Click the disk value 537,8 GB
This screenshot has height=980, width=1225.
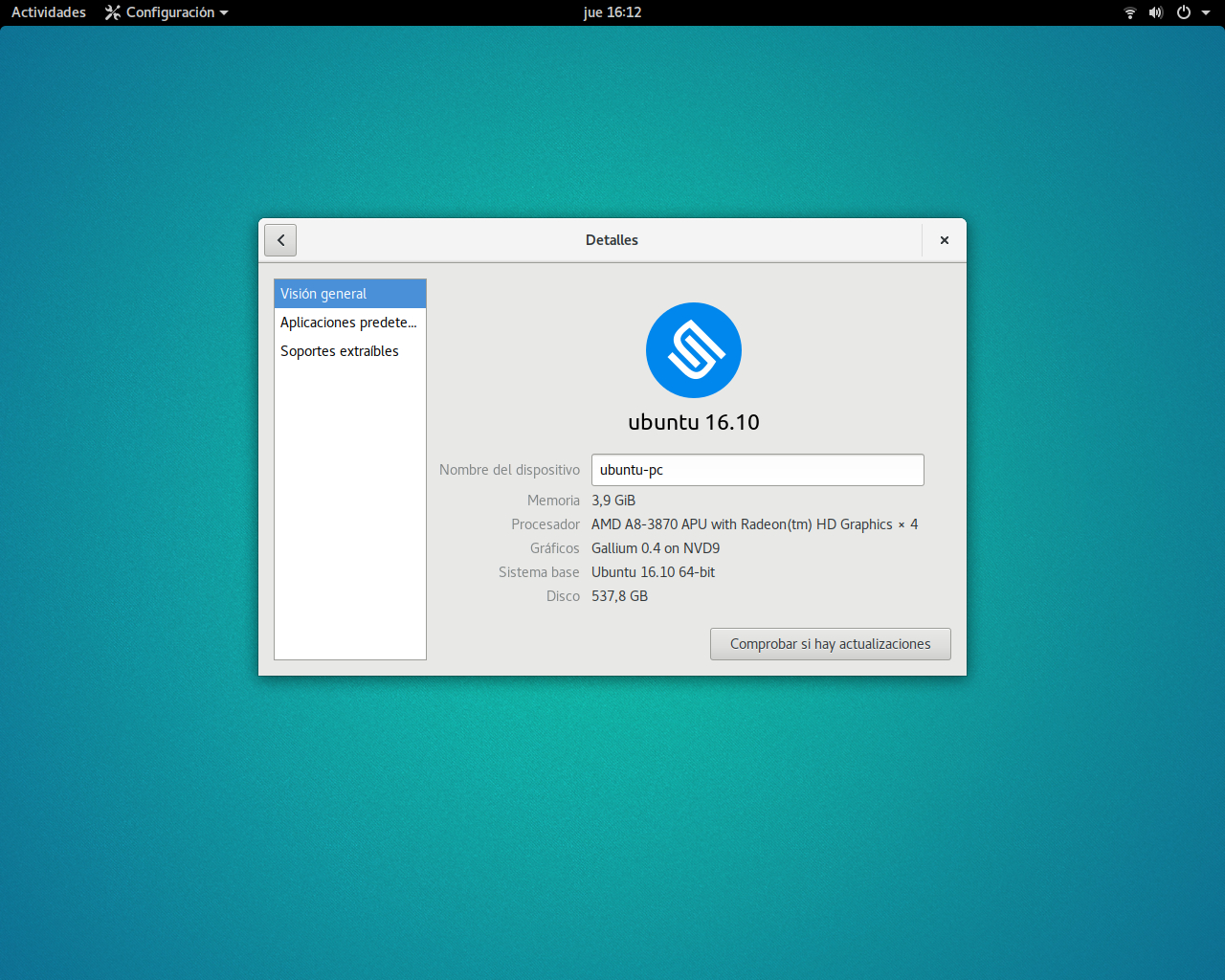[x=620, y=596]
